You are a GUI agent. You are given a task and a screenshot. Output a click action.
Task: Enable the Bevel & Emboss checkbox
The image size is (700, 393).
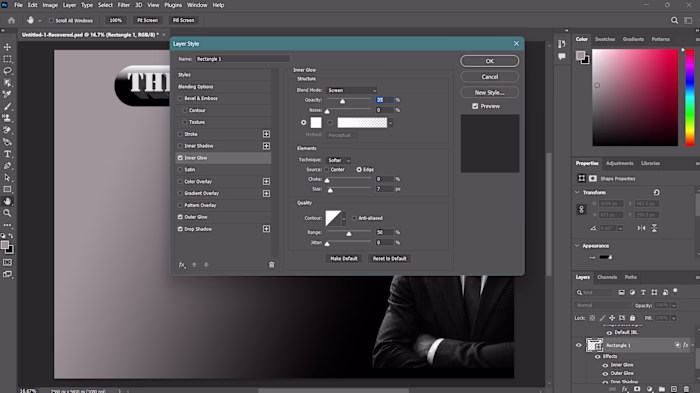click(180, 98)
